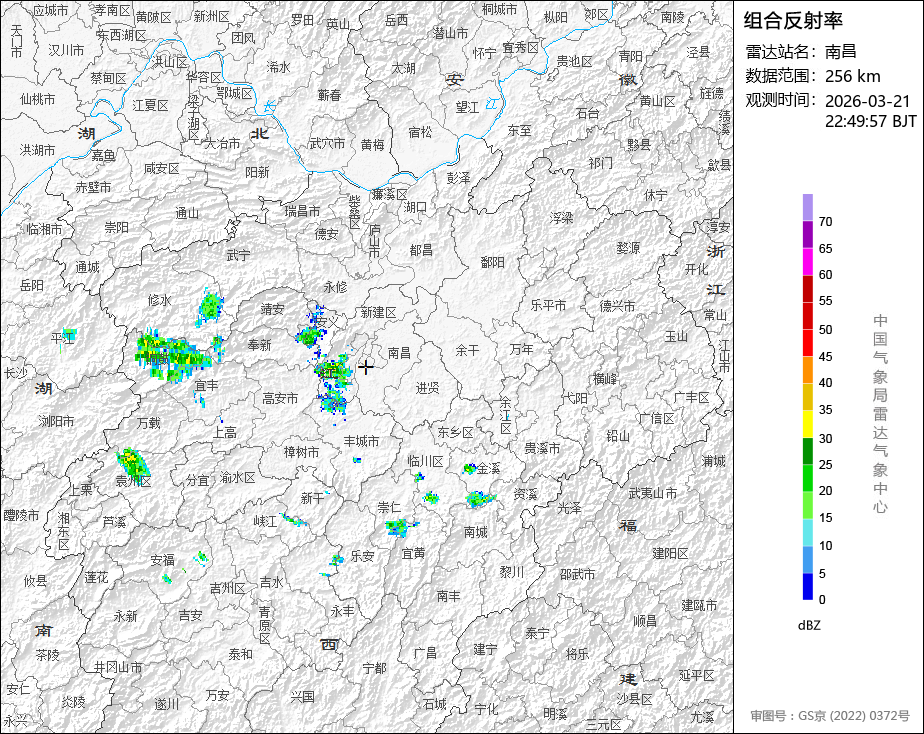This screenshot has width=924, height=734.
Task: Click the 樟树市 map label
Action: click(301, 452)
